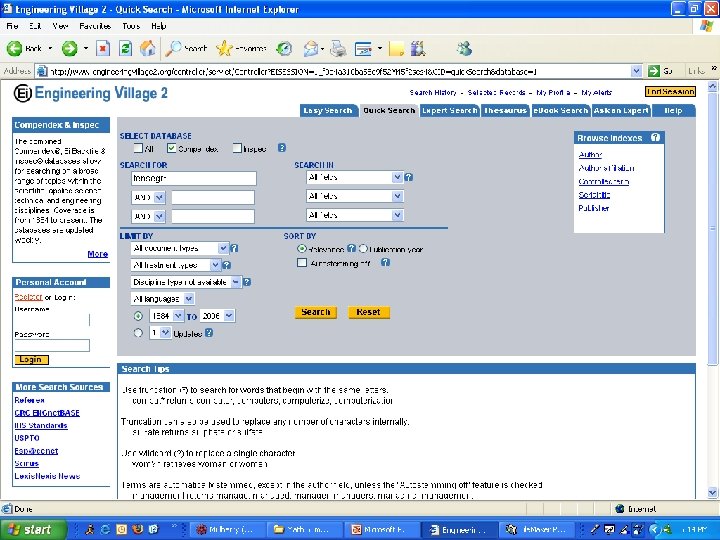Select the year range radio button
The image size is (720, 540).
138,316
